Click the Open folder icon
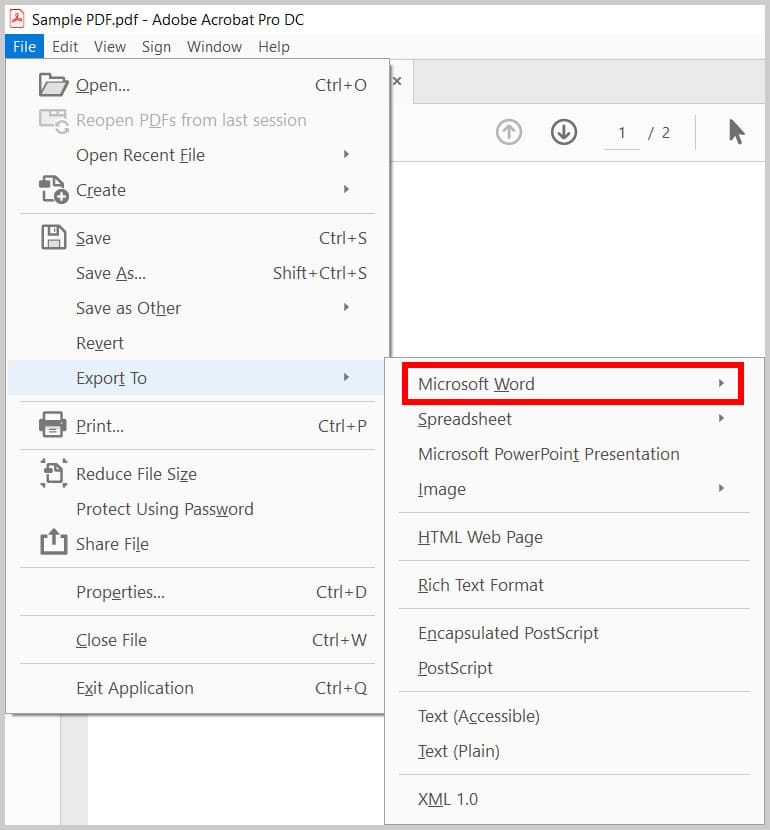This screenshot has width=770, height=830. pyautogui.click(x=53, y=85)
